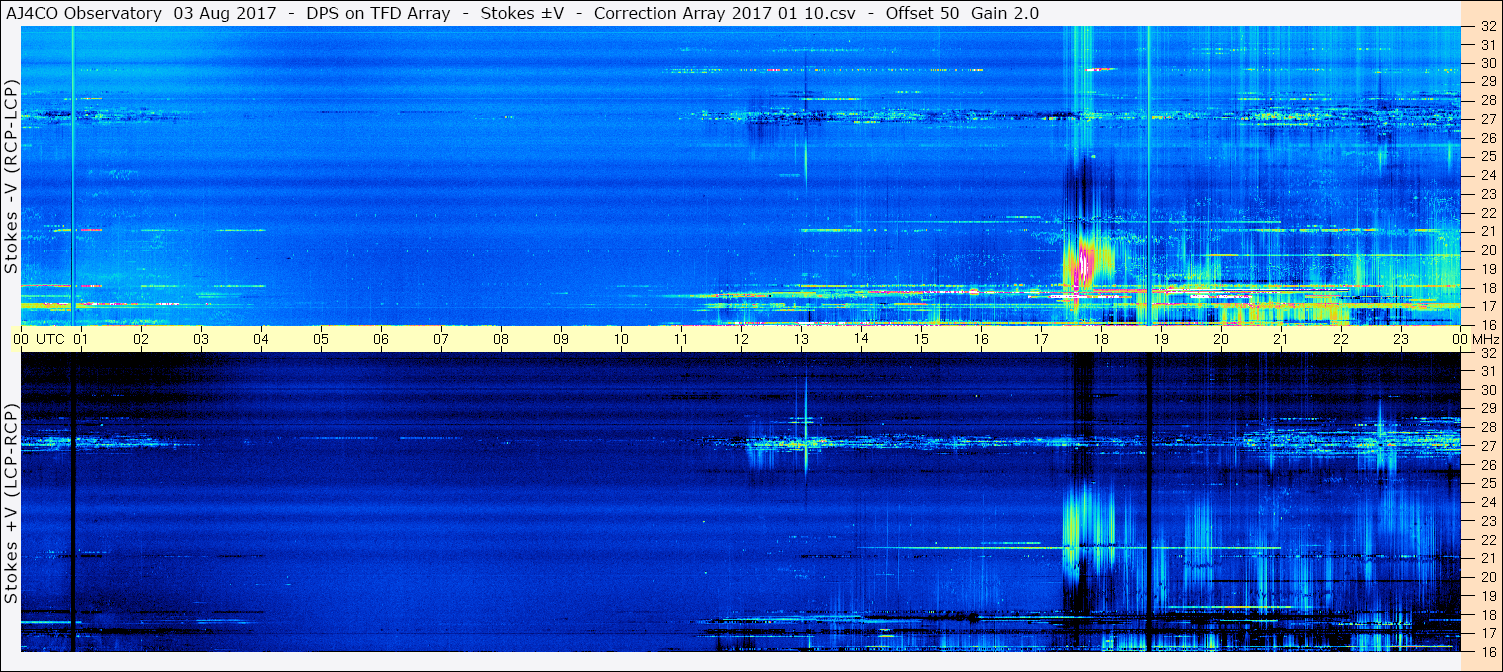Select hour 02 on the UTC time axis
The width and height of the screenshot is (1503, 672).
(141, 339)
